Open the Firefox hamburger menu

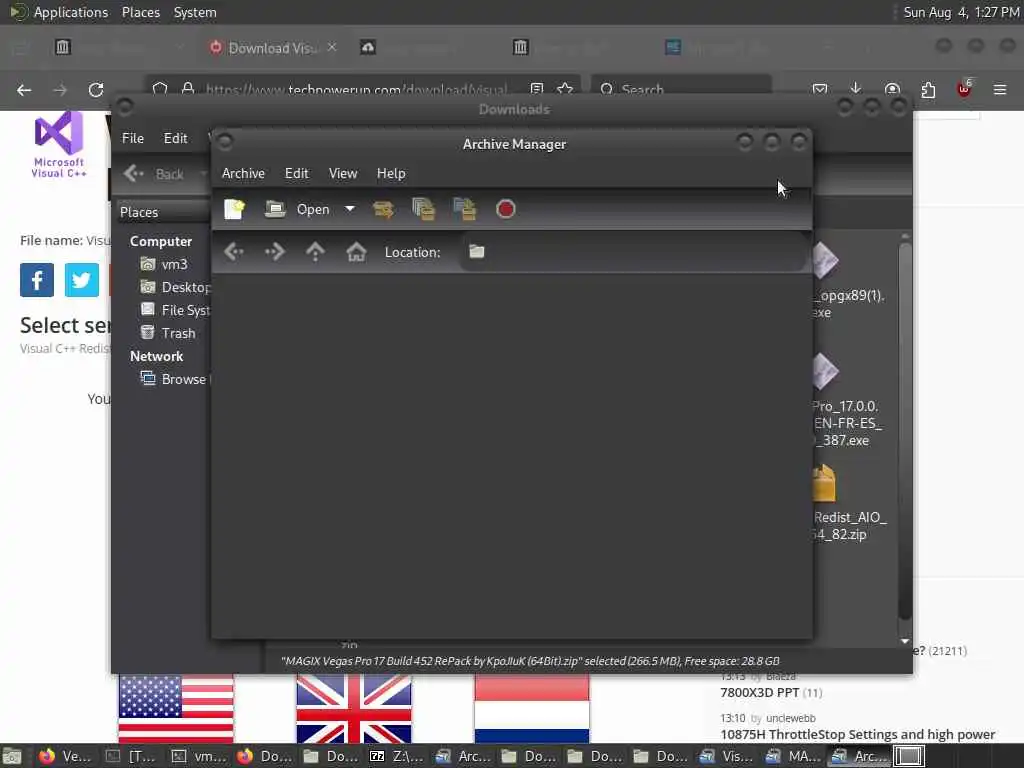1000,89
